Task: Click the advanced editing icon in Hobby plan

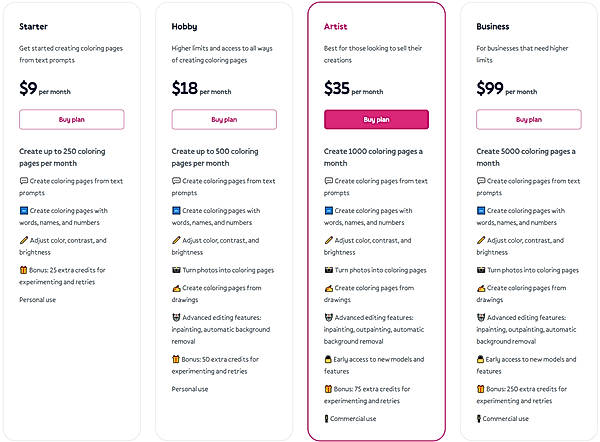Action: (176, 318)
